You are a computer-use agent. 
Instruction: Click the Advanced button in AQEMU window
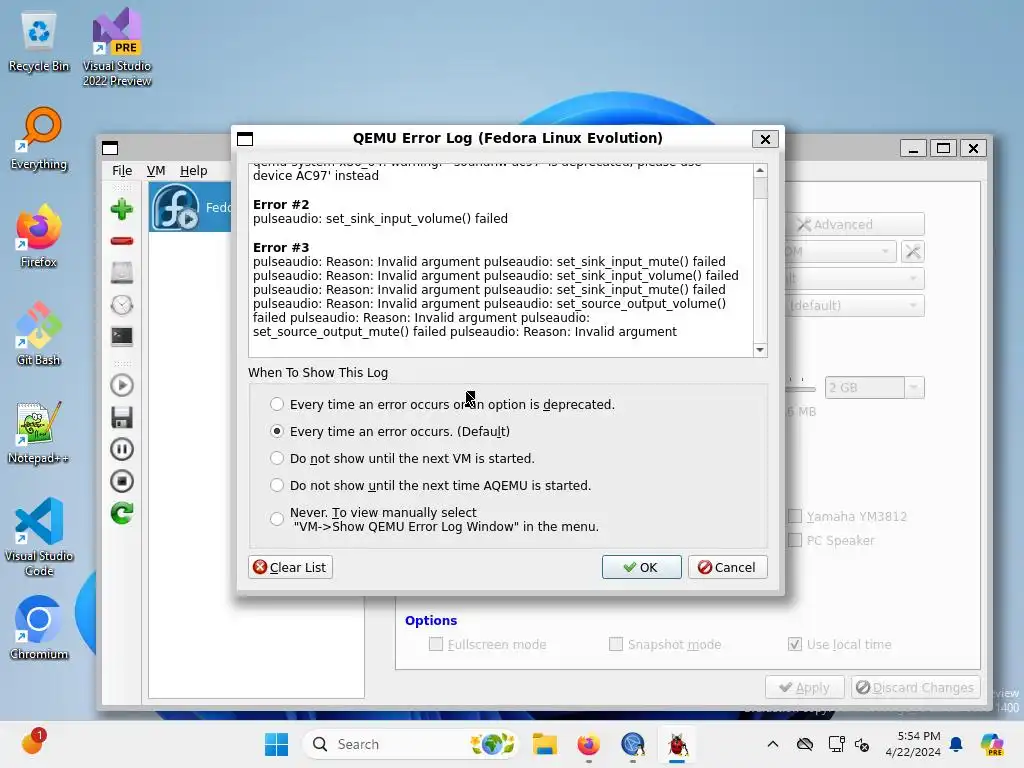[x=855, y=224]
